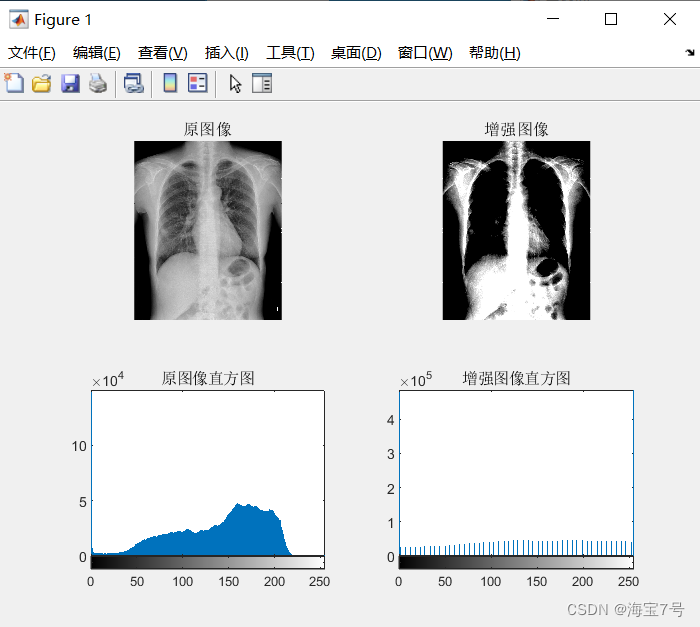The width and height of the screenshot is (700, 627).
Task: Open the 插入(I) menu
Action: (x=227, y=53)
